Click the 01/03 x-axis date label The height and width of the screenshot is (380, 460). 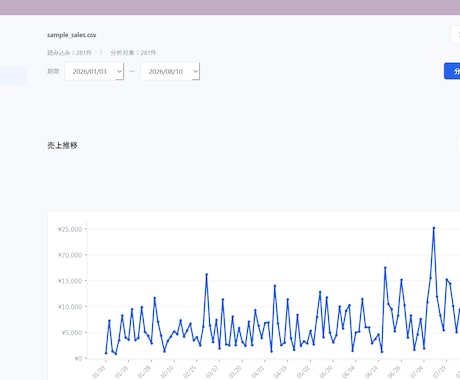click(x=99, y=372)
